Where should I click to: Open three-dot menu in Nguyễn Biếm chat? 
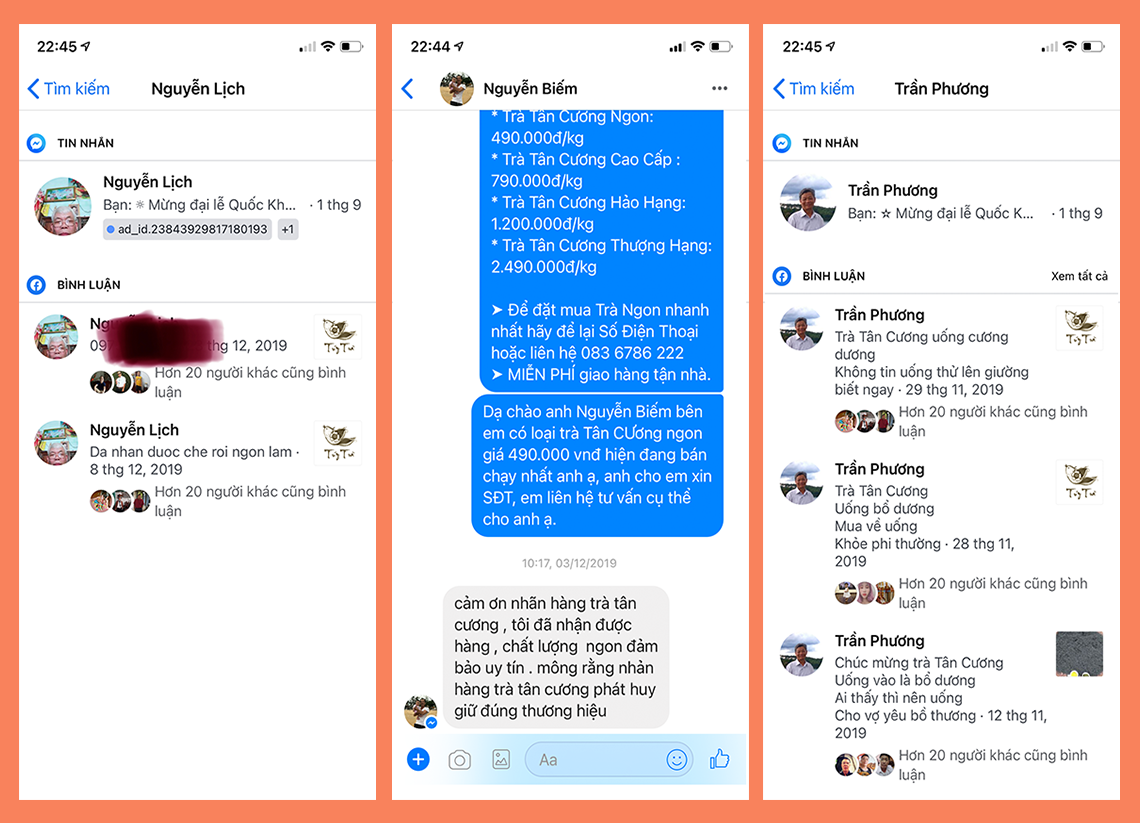(x=720, y=88)
